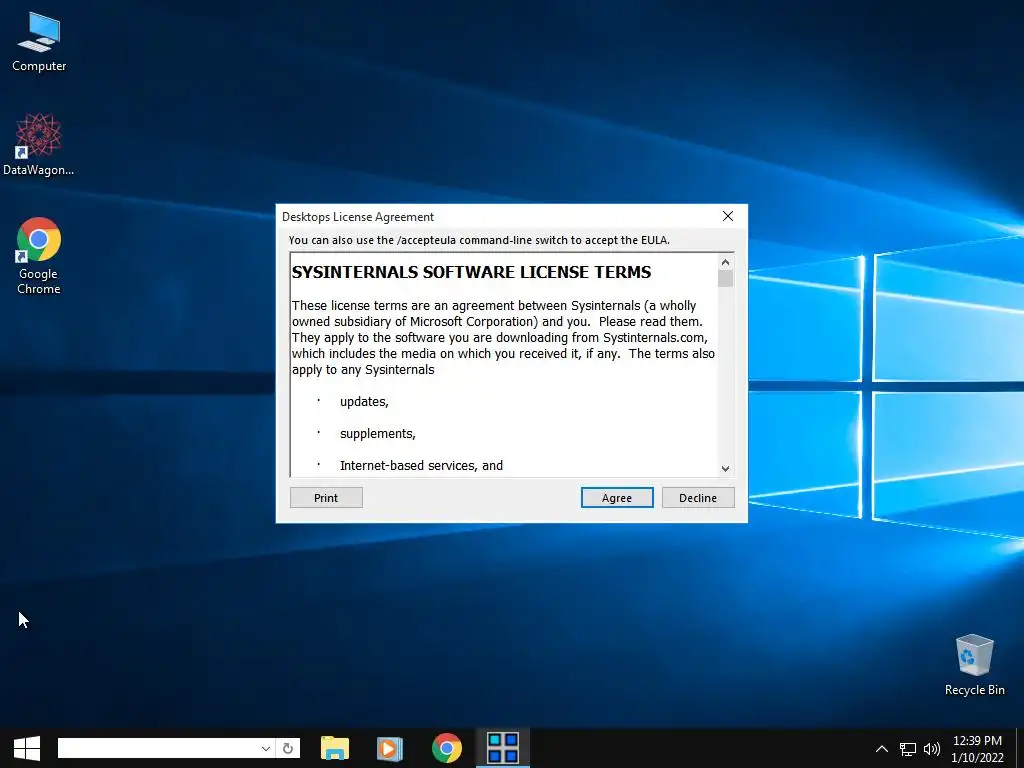Viewport: 1024px width, 768px height.
Task: Click the license scrollbar down arrow
Action: pyautogui.click(x=725, y=468)
